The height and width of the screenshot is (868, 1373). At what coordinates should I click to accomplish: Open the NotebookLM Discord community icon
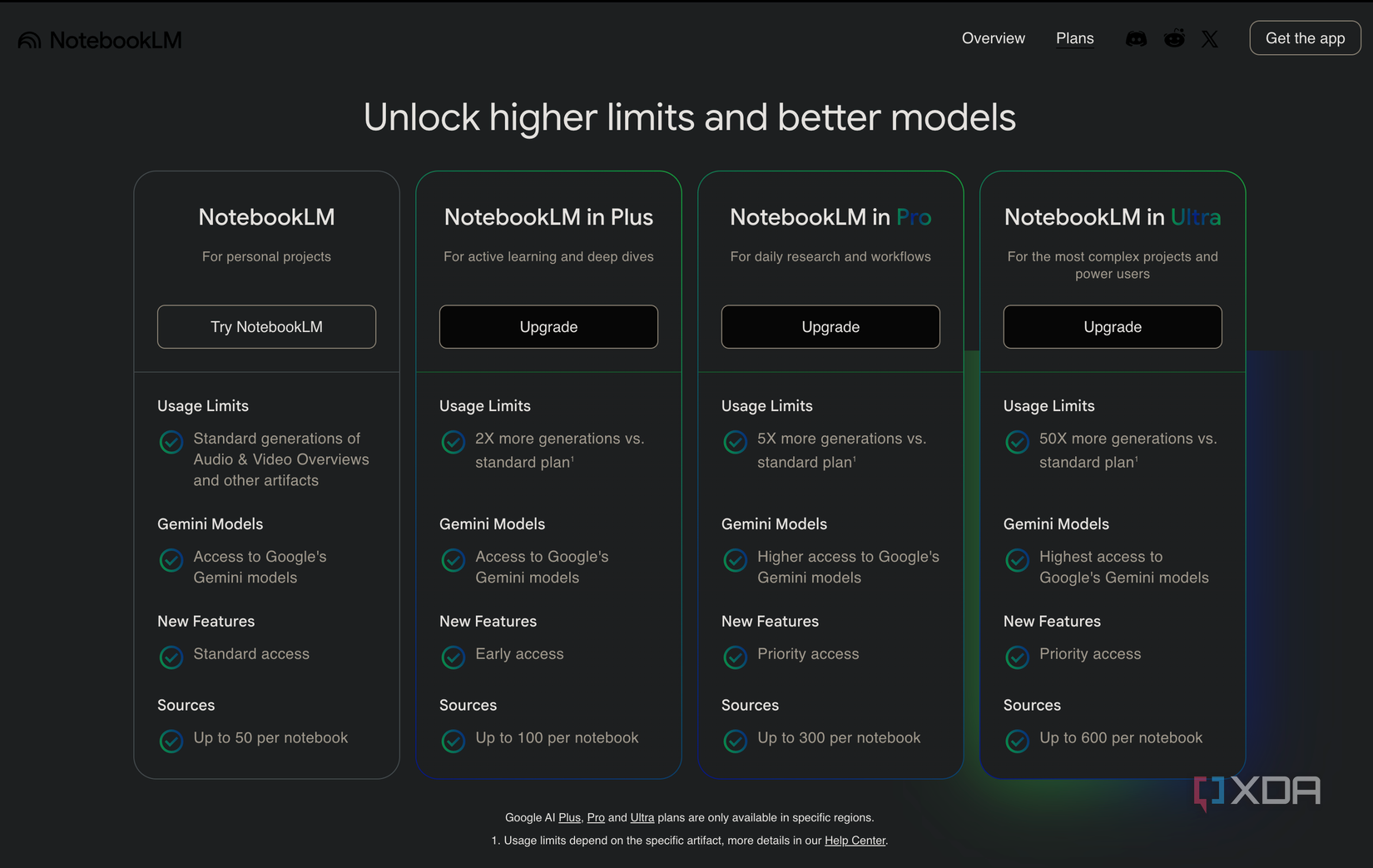point(1136,37)
